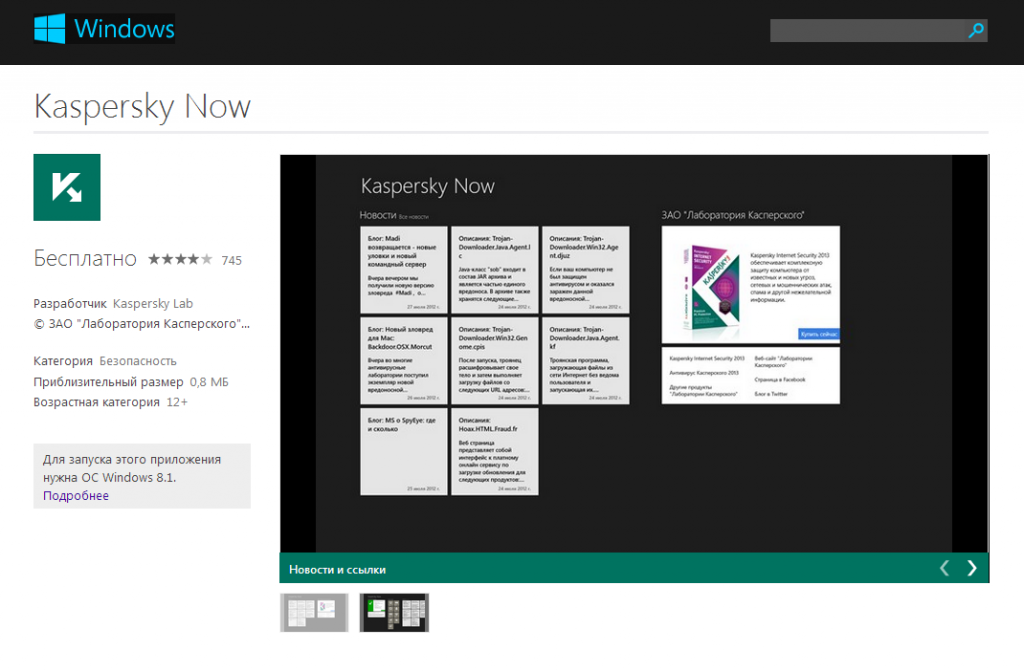Click the copyright ЗАО Лаборатория Касперского text
This screenshot has height=672, width=1024.
tap(142, 324)
